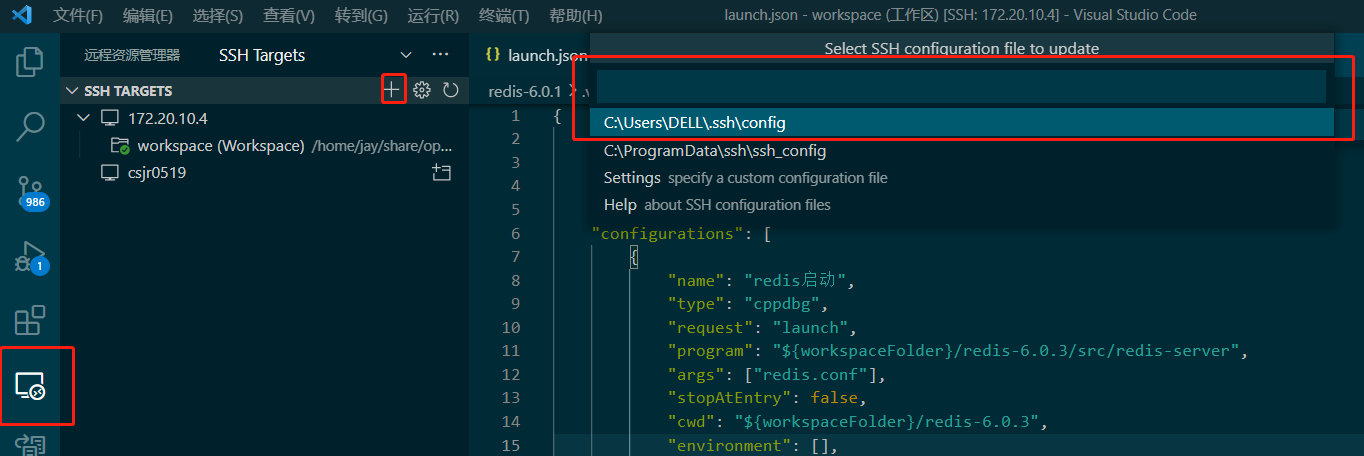Viewport: 1364px width, 456px height.
Task: Click the "cwd" workspaceFolder line
Action: (858, 422)
